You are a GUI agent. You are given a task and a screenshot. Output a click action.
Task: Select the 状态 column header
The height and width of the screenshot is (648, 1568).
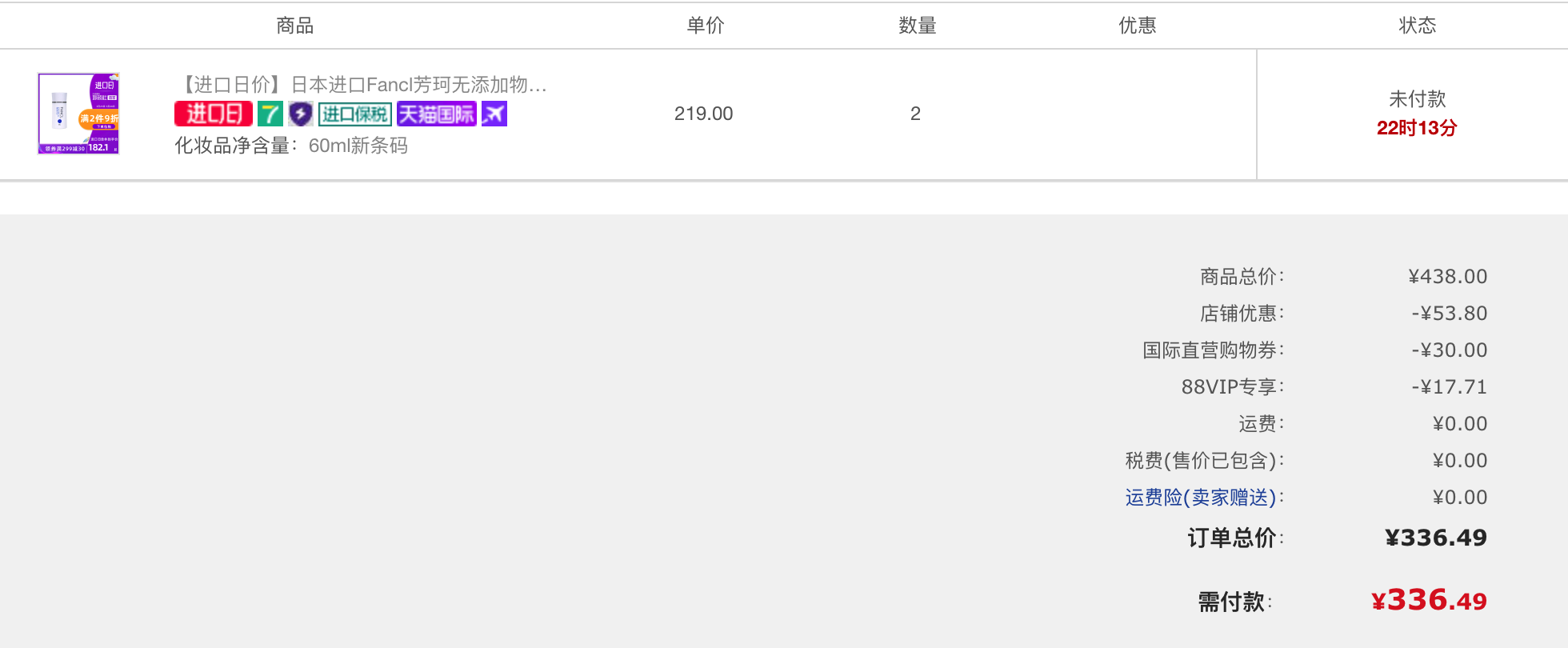pos(1418,26)
